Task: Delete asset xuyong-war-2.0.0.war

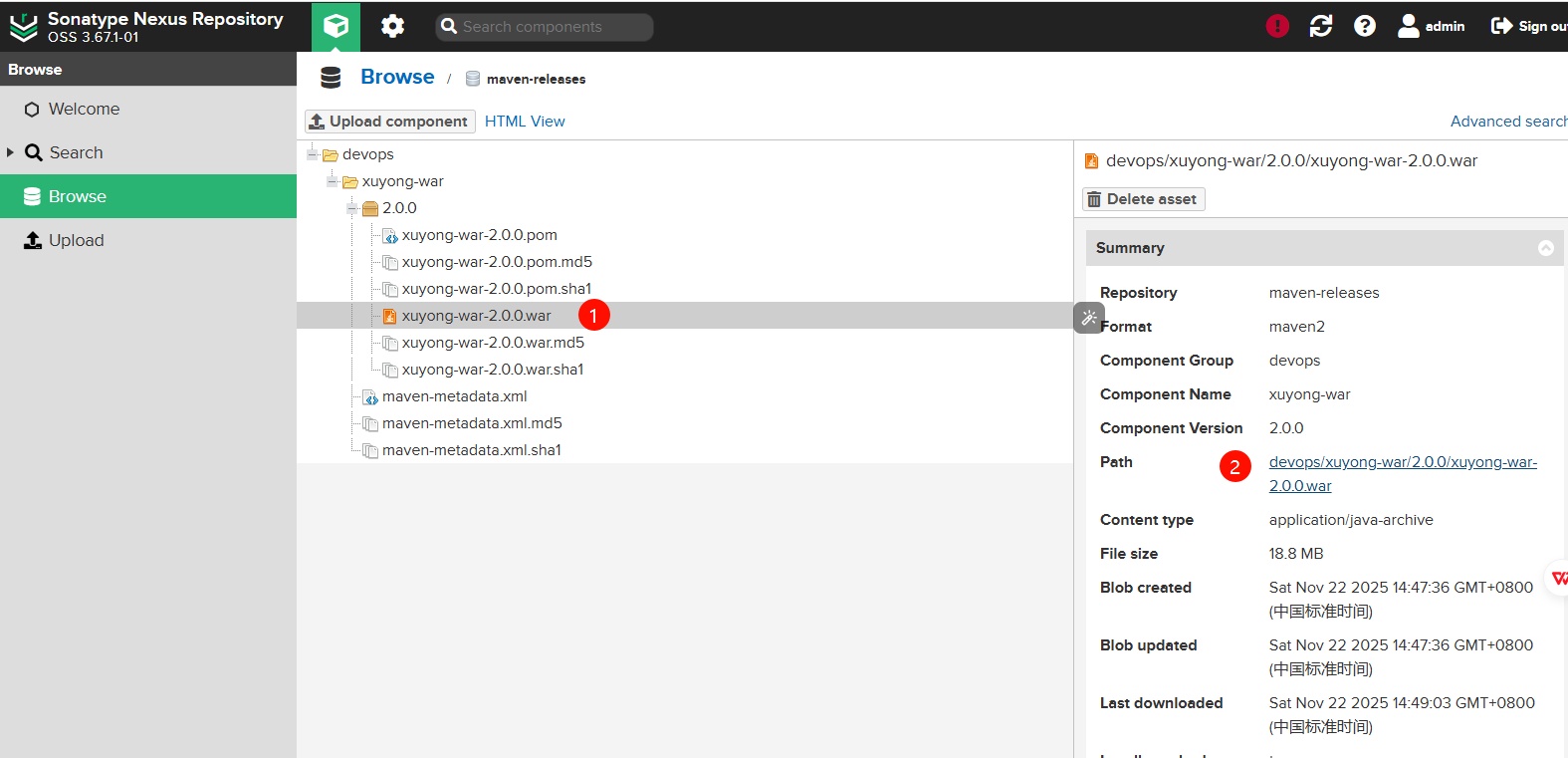Action: pyautogui.click(x=1143, y=199)
